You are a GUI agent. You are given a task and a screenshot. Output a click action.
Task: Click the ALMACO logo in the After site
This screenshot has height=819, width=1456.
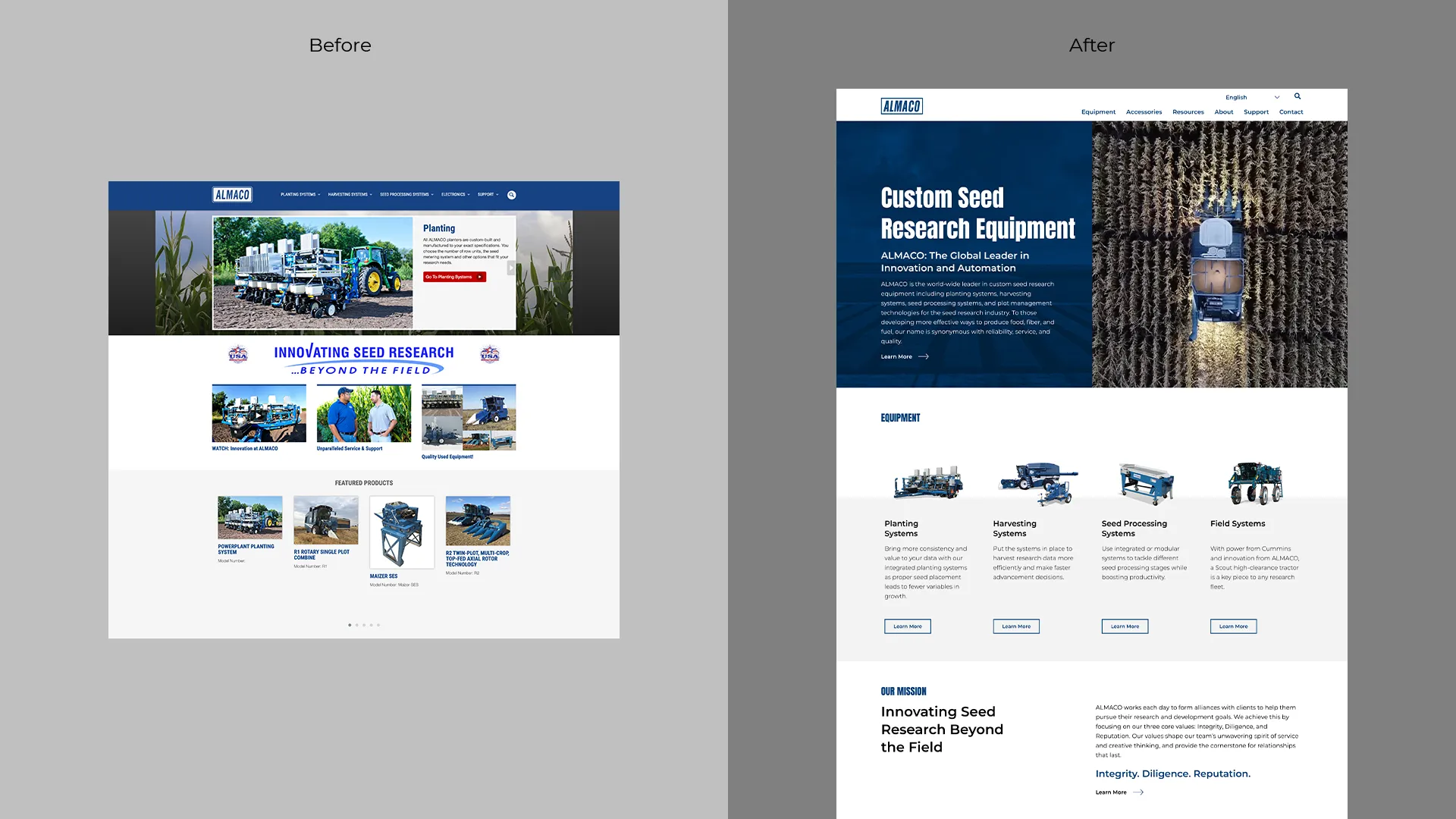pyautogui.click(x=902, y=106)
